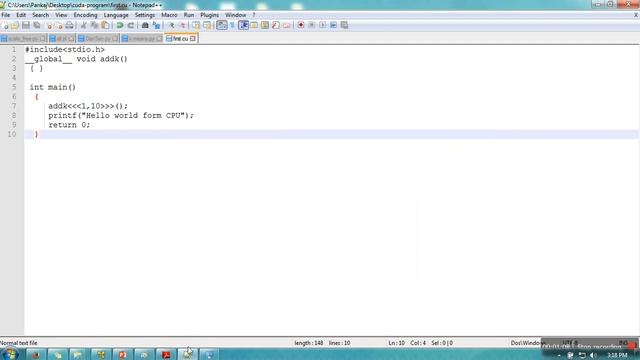Click the Synchronize Horizontal Scrolling icon
This screenshot has height=360, width=640.
coord(207,25)
